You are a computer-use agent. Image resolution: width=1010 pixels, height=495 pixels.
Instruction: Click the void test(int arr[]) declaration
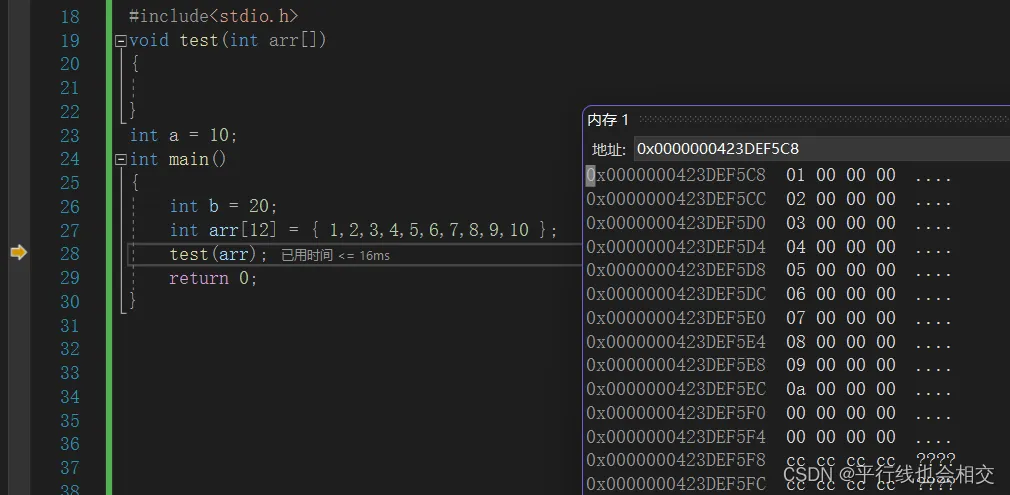tap(227, 41)
